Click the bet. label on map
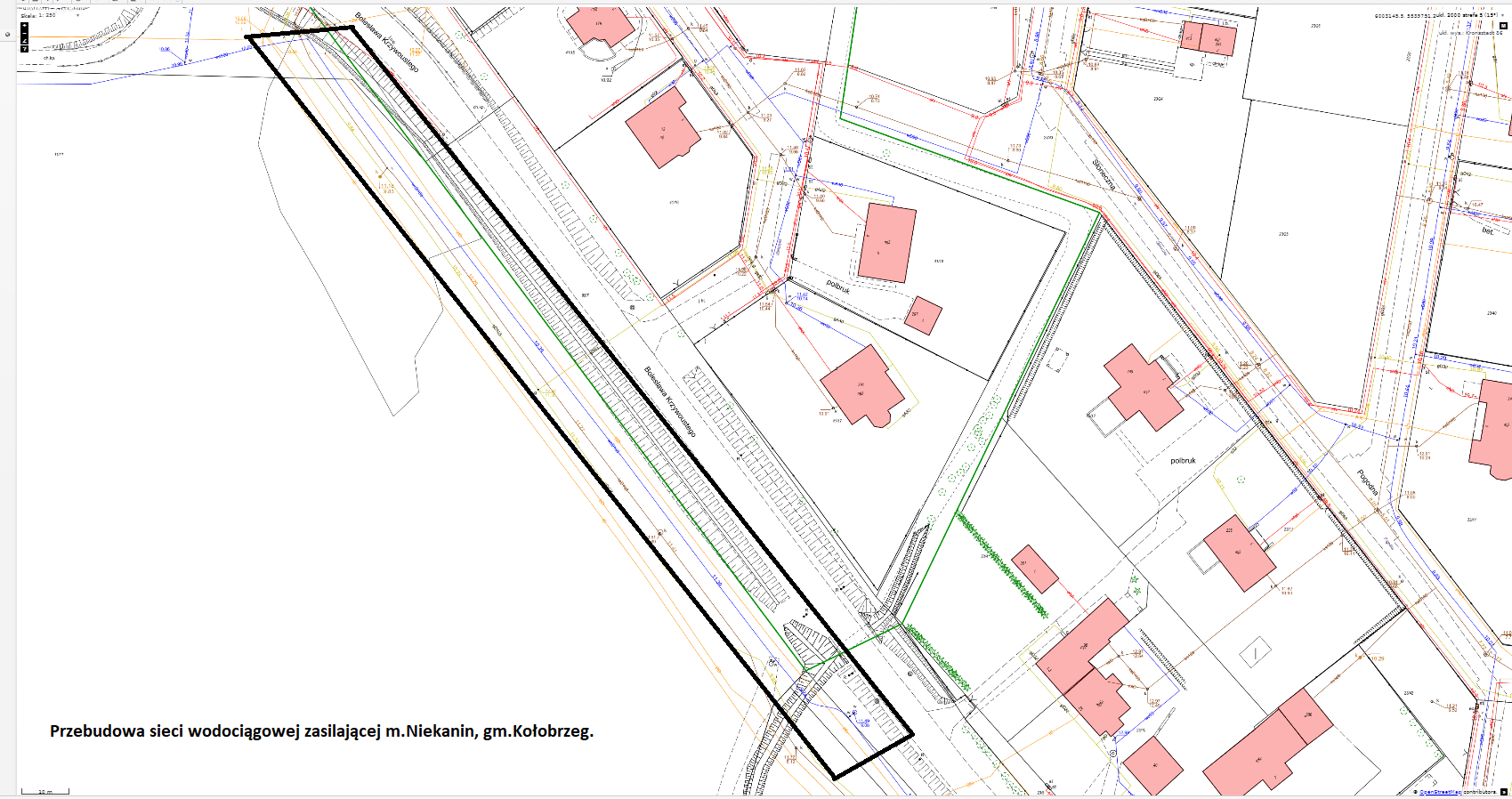1512x799 pixels. (1487, 231)
